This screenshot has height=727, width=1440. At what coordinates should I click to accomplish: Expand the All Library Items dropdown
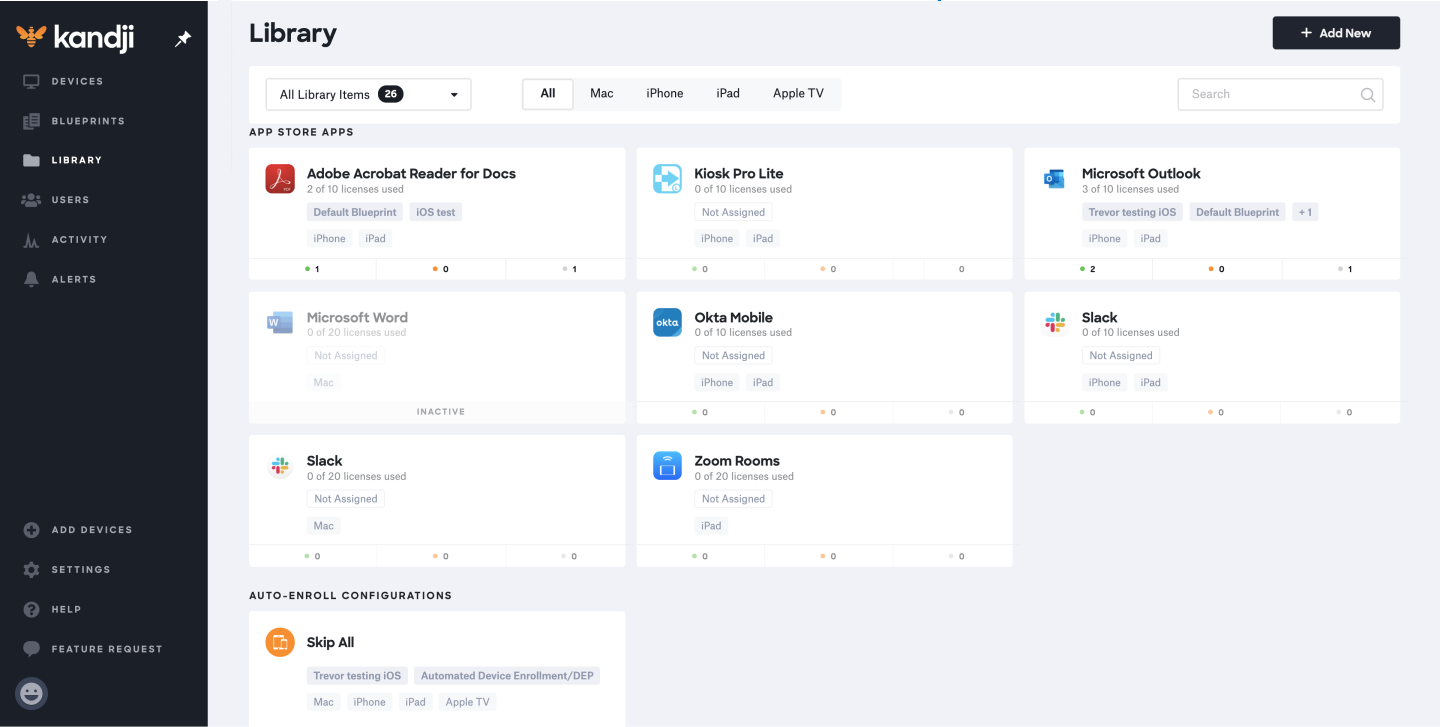pos(368,94)
